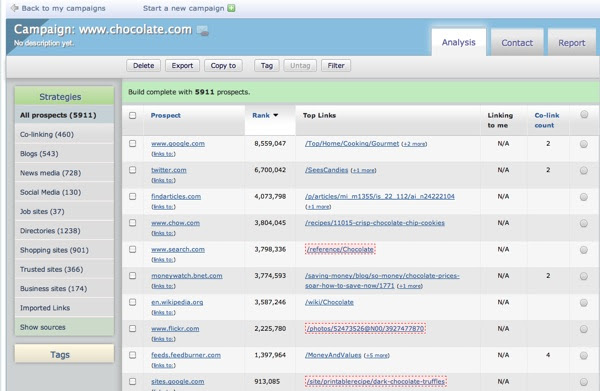600x391 pixels.
Task: Tick the www.search.com checkbox
Action: click(x=132, y=249)
